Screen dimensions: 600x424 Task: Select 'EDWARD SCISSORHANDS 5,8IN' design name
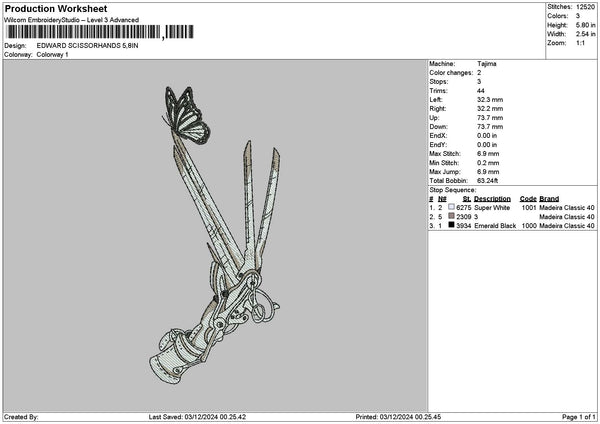pos(88,46)
